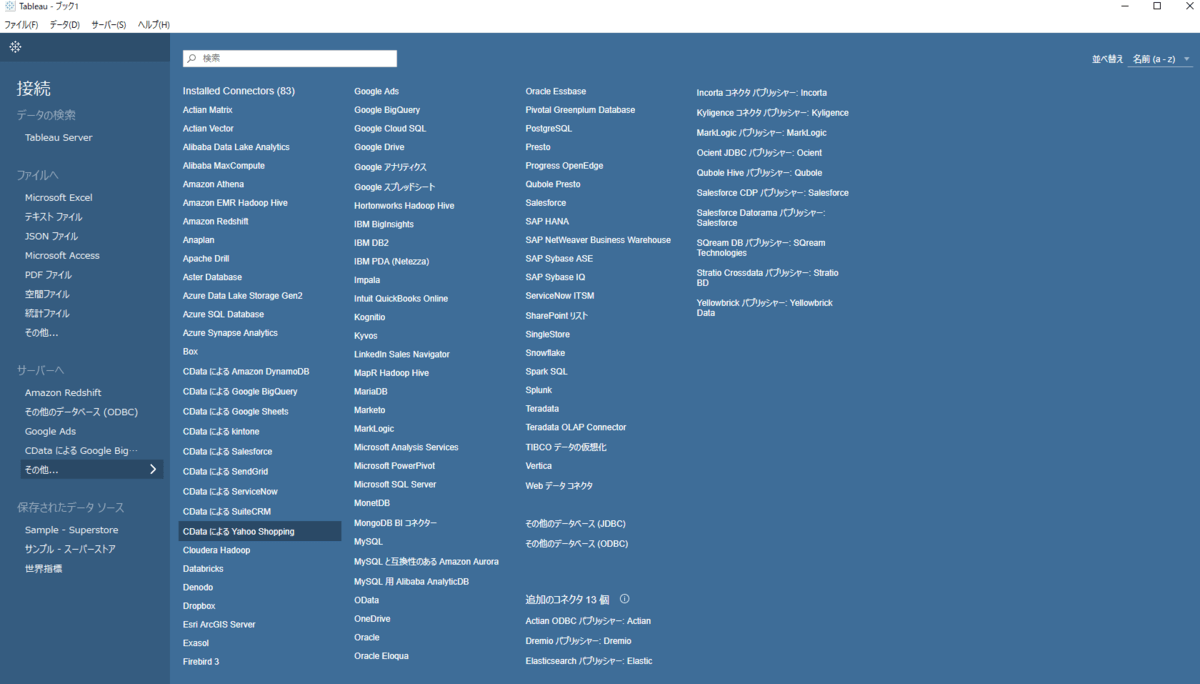Select the Teradata OLAP Connector
Viewport: 1200px width, 684px height.
tap(576, 427)
